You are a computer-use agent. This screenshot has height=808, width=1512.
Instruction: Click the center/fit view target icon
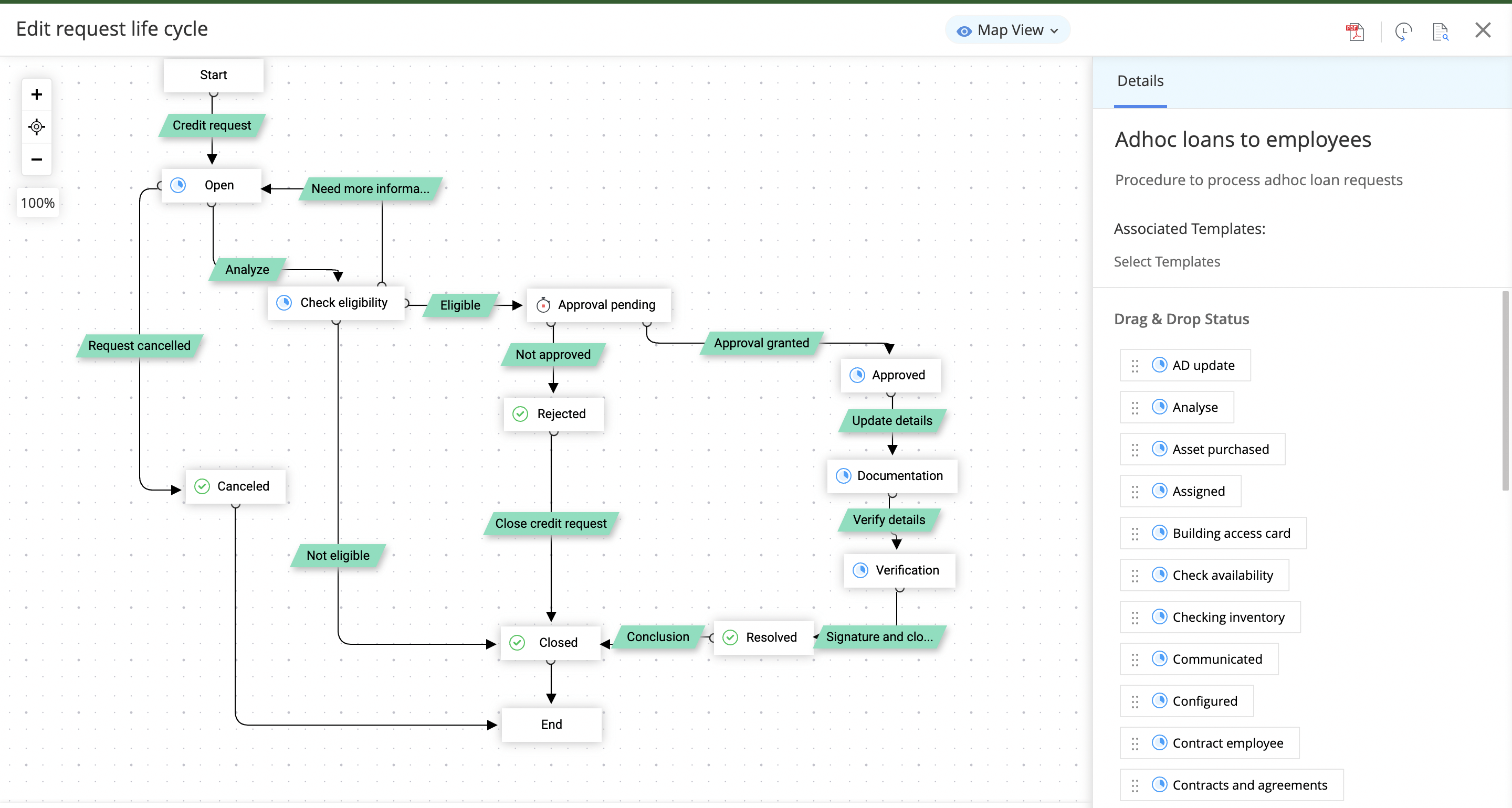pos(36,127)
